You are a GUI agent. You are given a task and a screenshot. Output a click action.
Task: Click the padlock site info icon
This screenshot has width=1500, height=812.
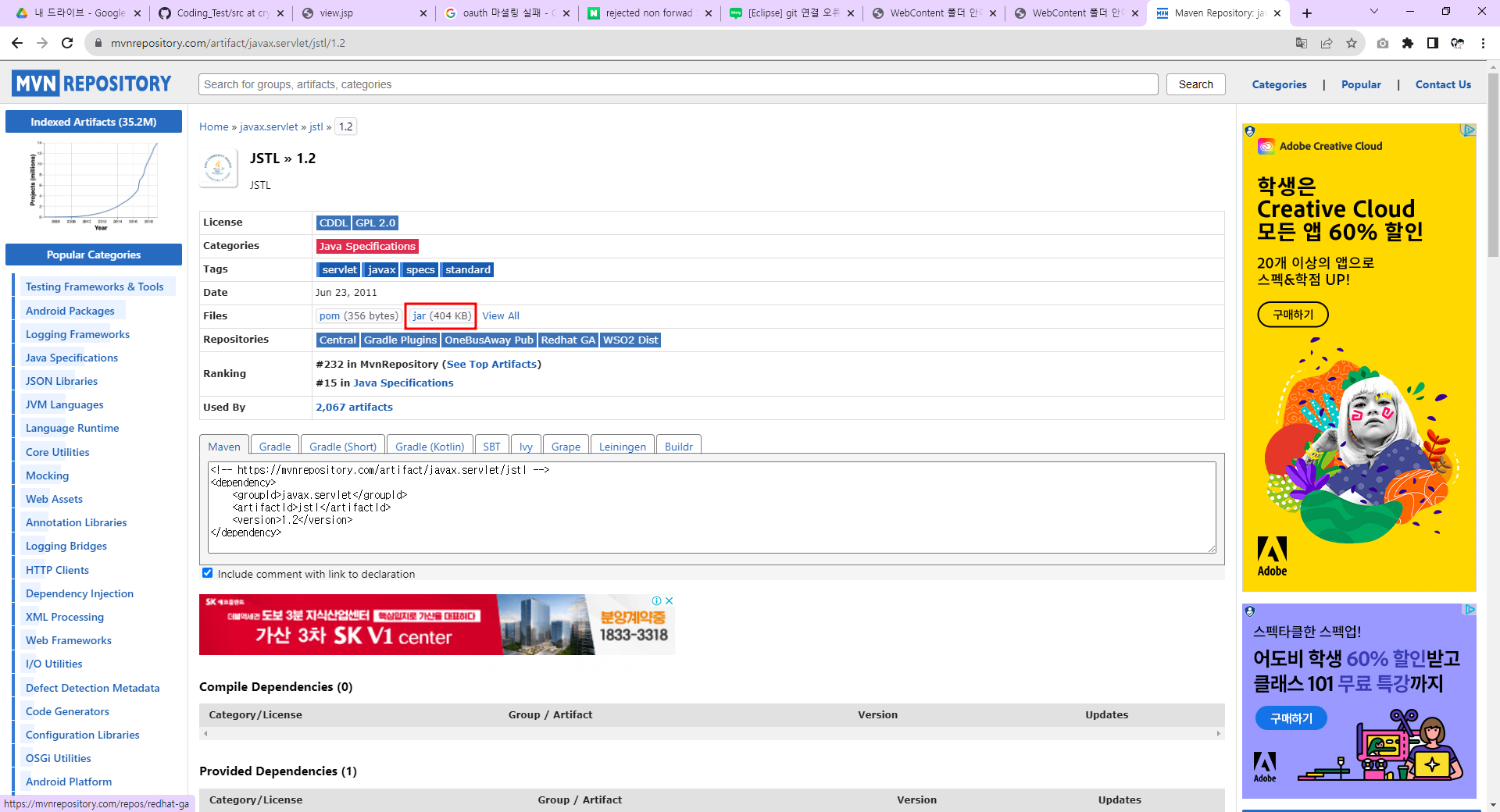tap(98, 43)
